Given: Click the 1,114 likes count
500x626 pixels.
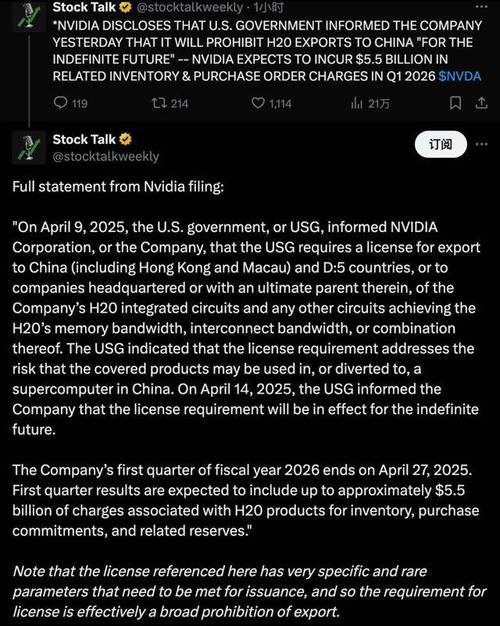Looking at the screenshot, I should point(280,104).
